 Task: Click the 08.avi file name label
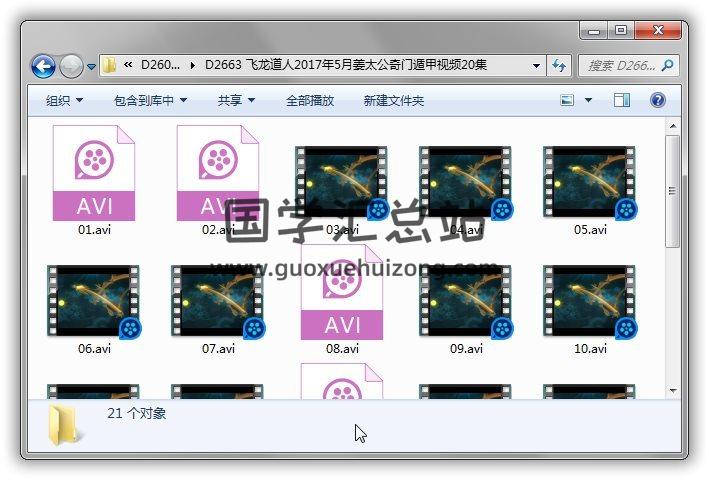pyautogui.click(x=342, y=348)
